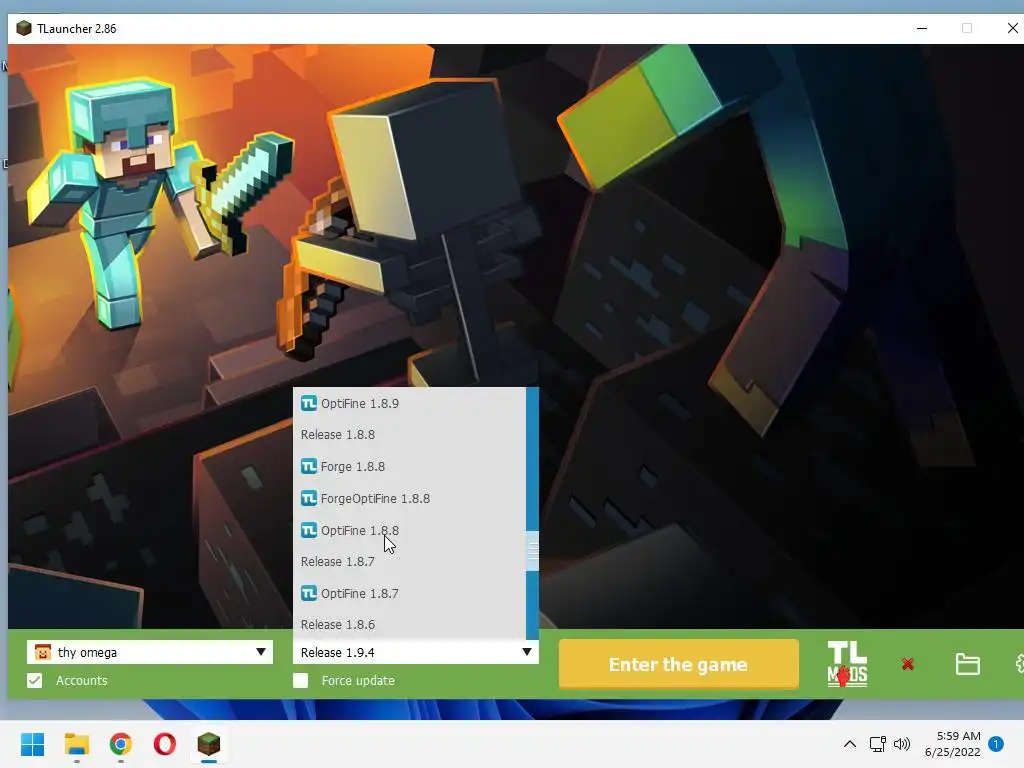The image size is (1024, 768).
Task: Uncheck the Accounts checkbox
Action: click(x=35, y=680)
